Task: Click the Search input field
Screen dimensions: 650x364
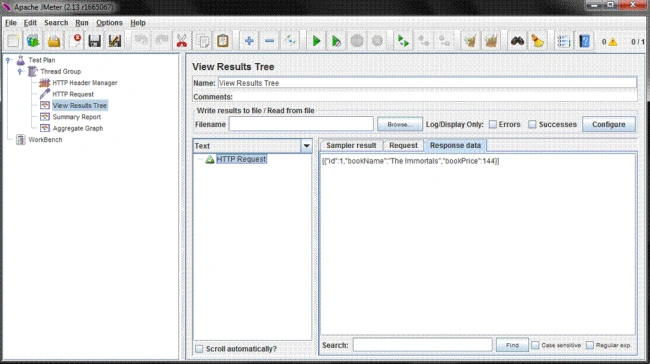Action: pos(422,345)
